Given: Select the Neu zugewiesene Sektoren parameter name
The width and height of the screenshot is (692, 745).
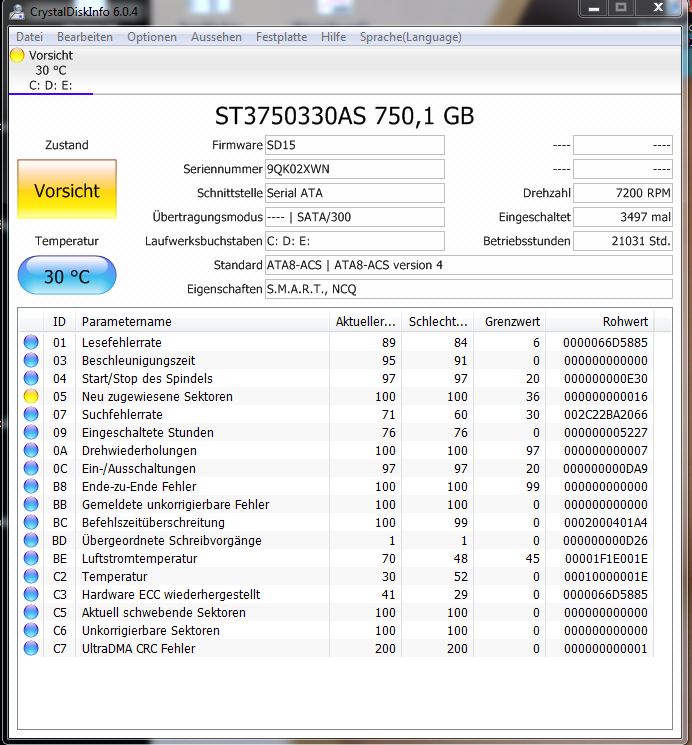Looking at the screenshot, I should point(157,396).
